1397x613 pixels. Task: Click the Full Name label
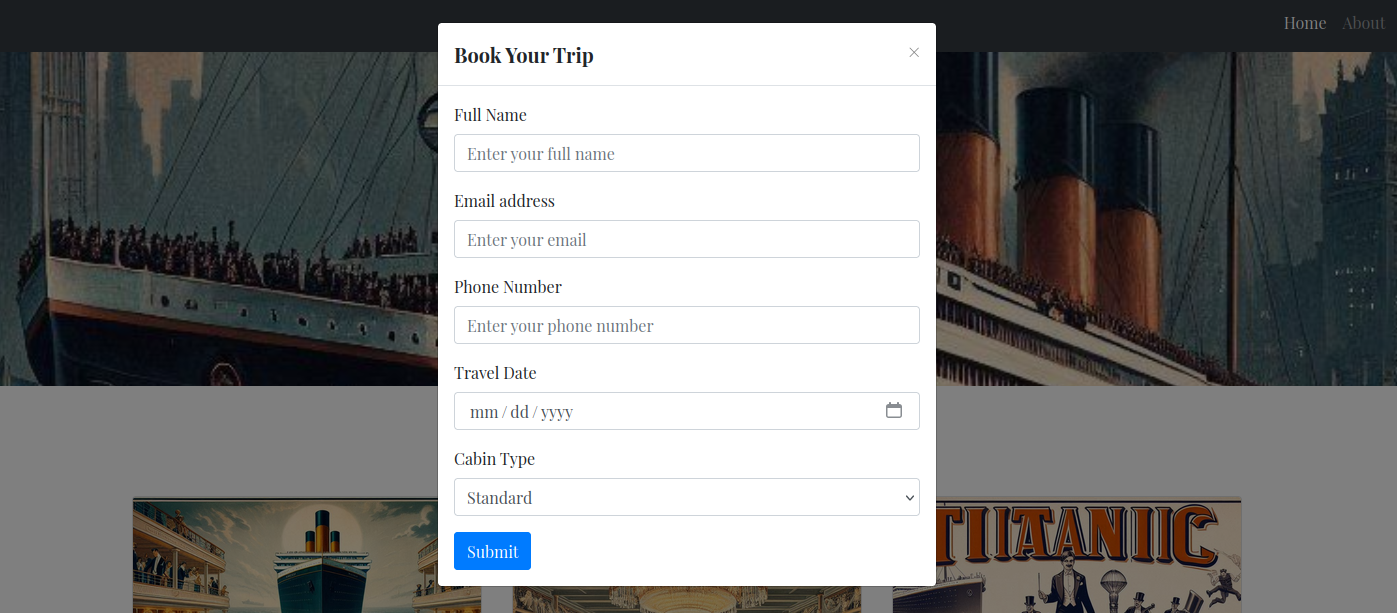pyautogui.click(x=490, y=115)
